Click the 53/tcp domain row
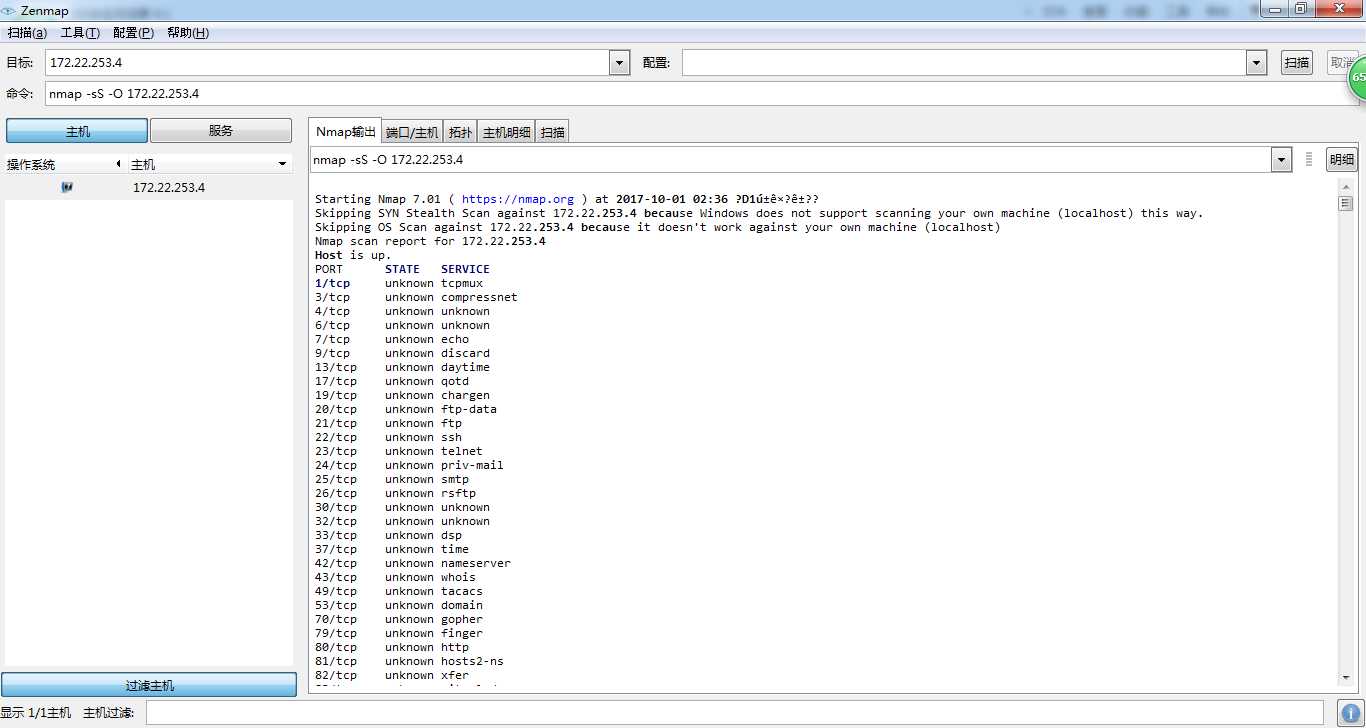This screenshot has width=1366, height=728. click(x=399, y=605)
